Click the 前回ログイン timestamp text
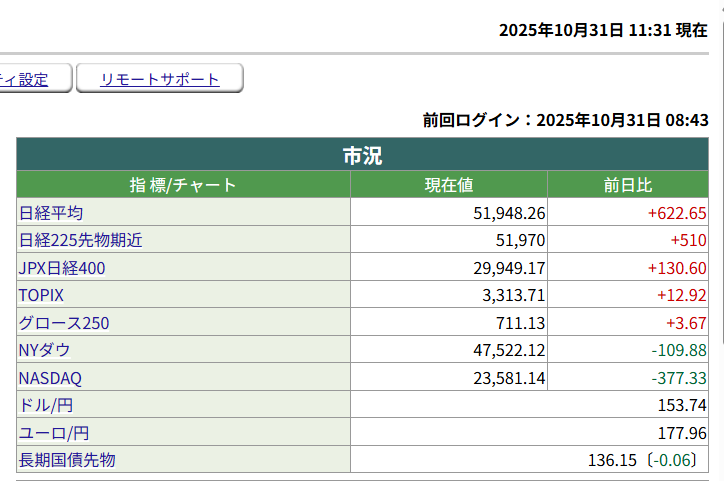This screenshot has height=481, width=724. [x=565, y=120]
